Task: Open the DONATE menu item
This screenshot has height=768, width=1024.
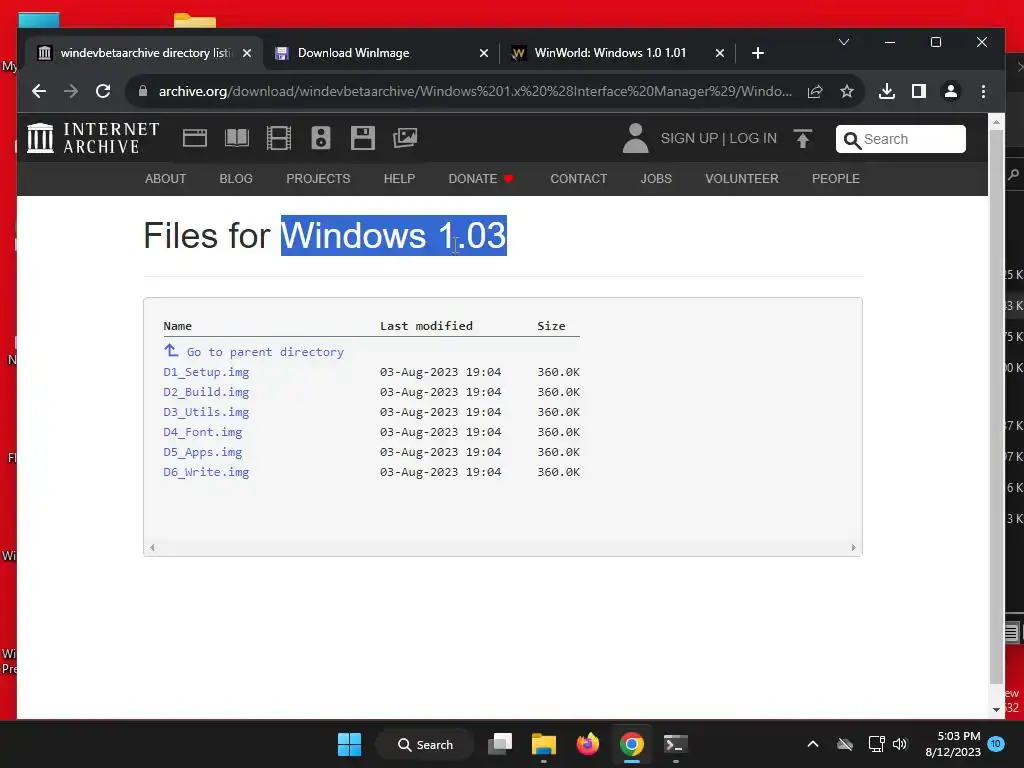Action: (481, 179)
